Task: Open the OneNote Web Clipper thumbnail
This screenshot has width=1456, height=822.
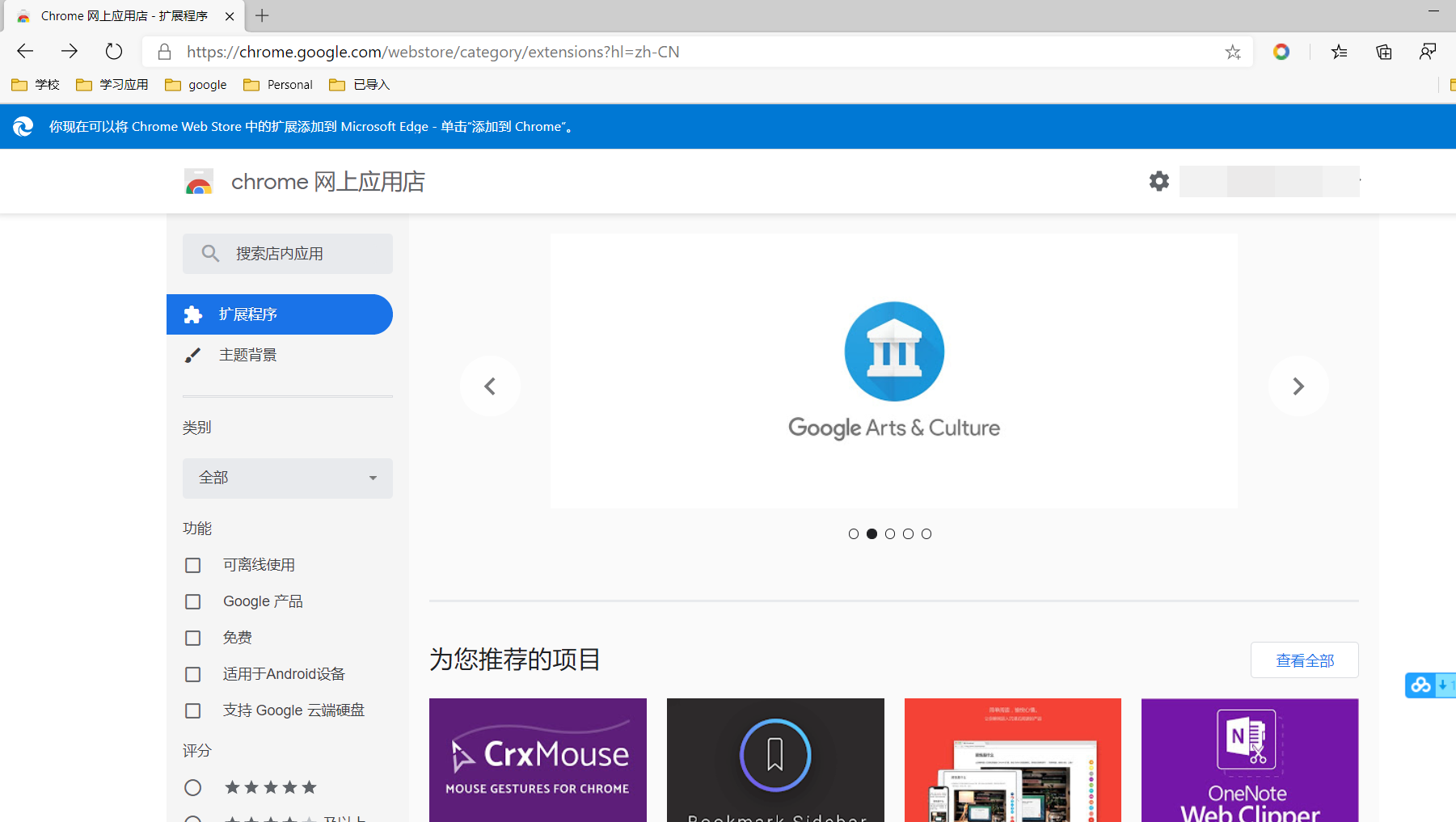Action: 1249,760
